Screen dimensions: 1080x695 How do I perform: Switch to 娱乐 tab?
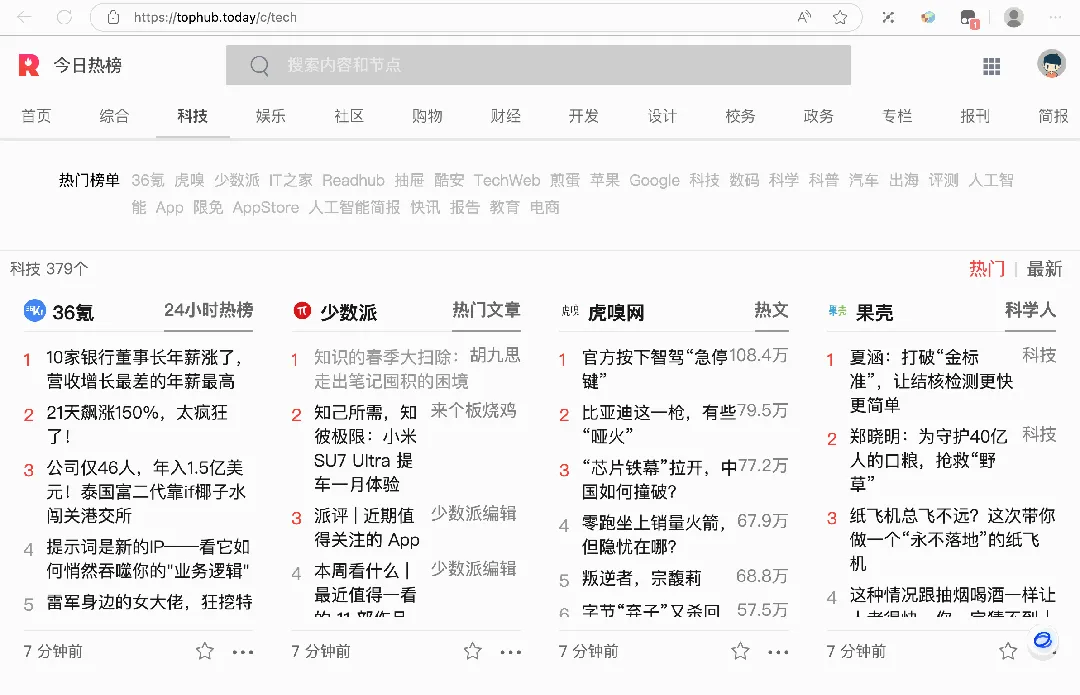[271, 116]
